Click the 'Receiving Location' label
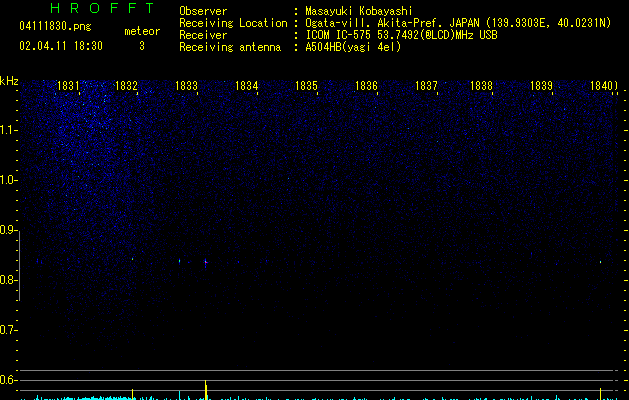The width and height of the screenshot is (629, 400). coord(233,23)
